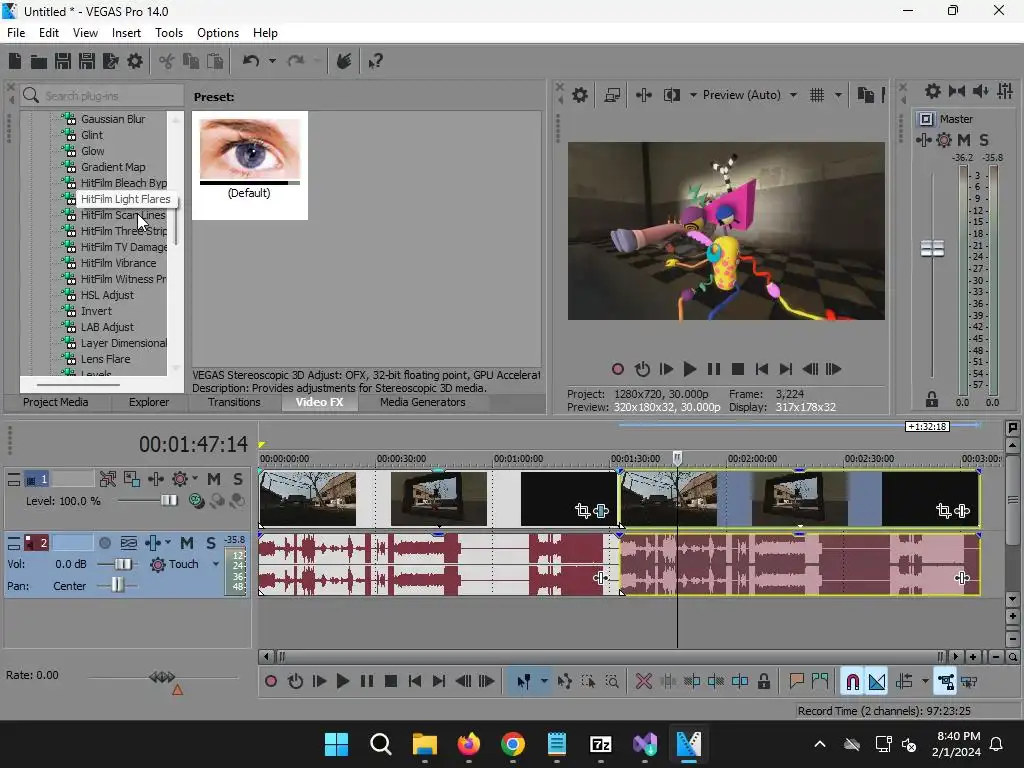This screenshot has width=1024, height=768.
Task: Open the Touch automation mode dropdown
Action: (x=216, y=564)
